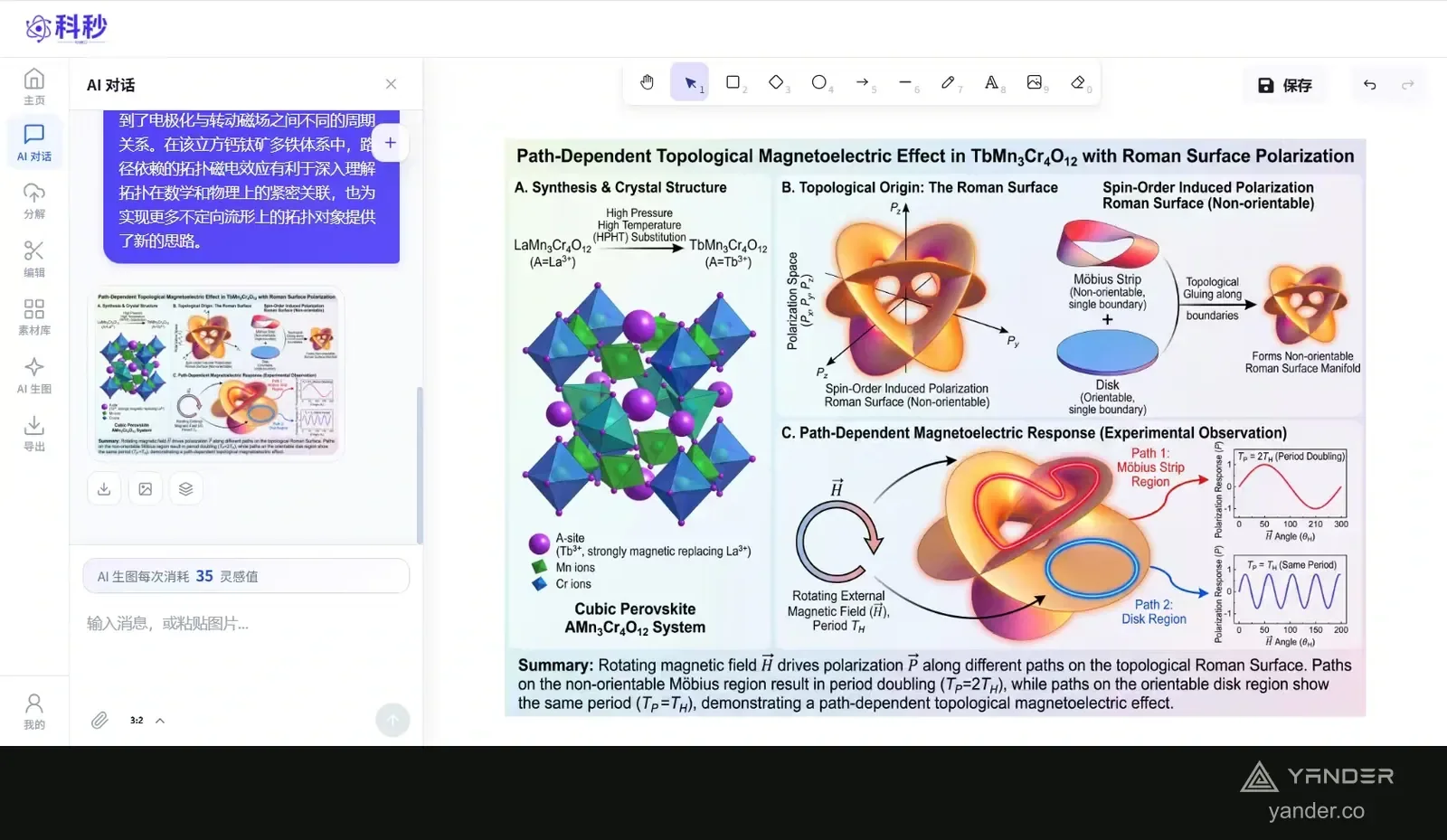Click the plus button on the chat message
This screenshot has width=1447, height=840.
[x=391, y=143]
